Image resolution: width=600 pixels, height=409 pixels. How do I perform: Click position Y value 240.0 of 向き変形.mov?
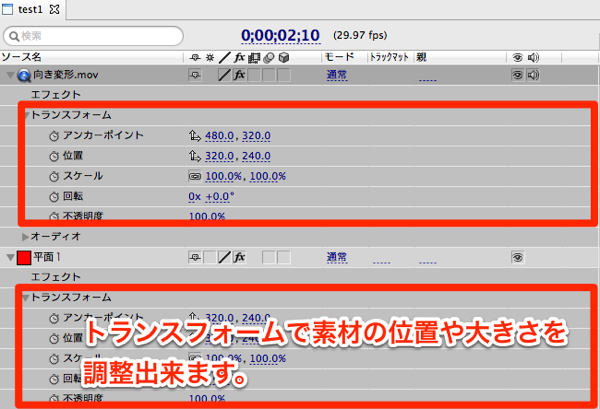coord(256,156)
